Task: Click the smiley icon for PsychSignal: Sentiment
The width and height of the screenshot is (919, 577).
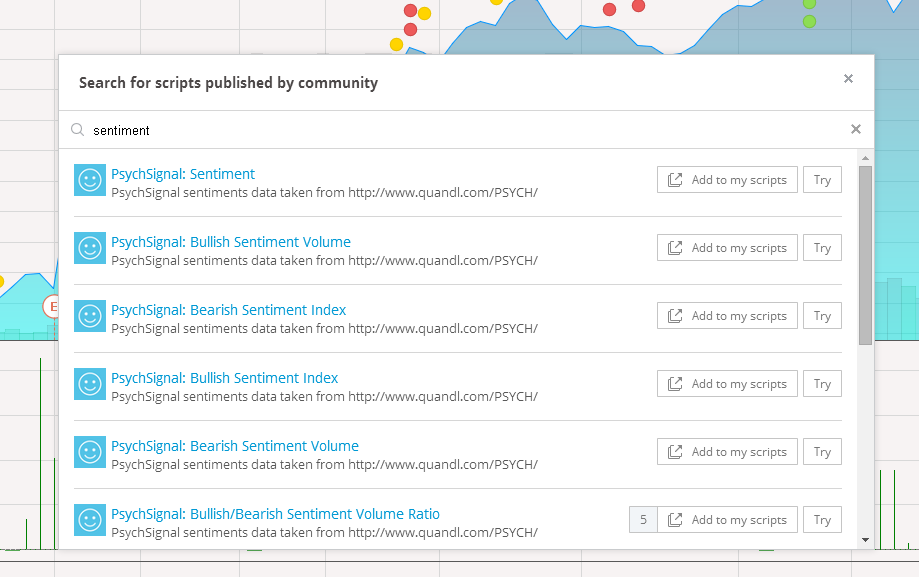Action: pyautogui.click(x=90, y=180)
